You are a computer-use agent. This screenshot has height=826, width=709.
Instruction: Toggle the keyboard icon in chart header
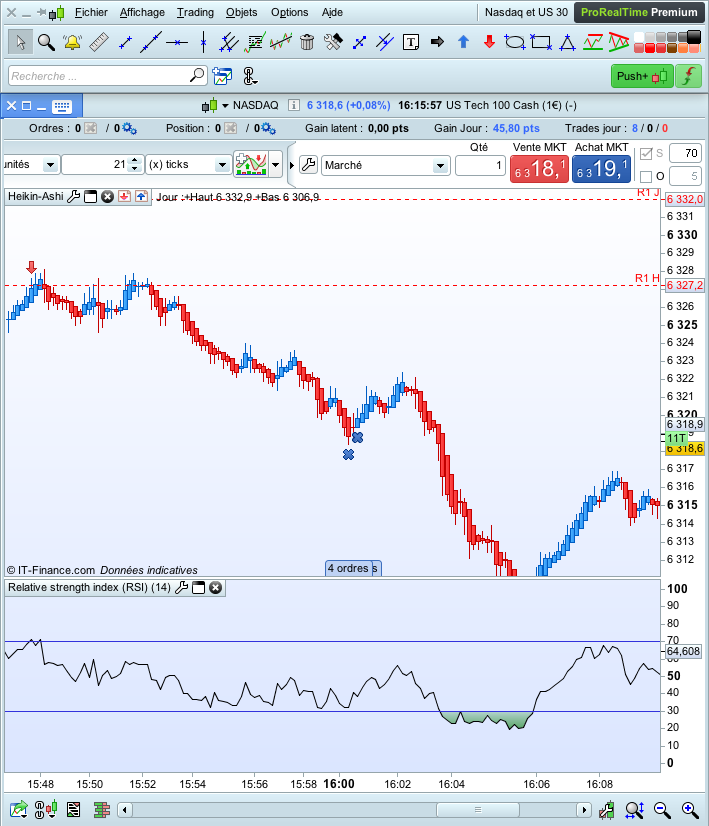(62, 106)
